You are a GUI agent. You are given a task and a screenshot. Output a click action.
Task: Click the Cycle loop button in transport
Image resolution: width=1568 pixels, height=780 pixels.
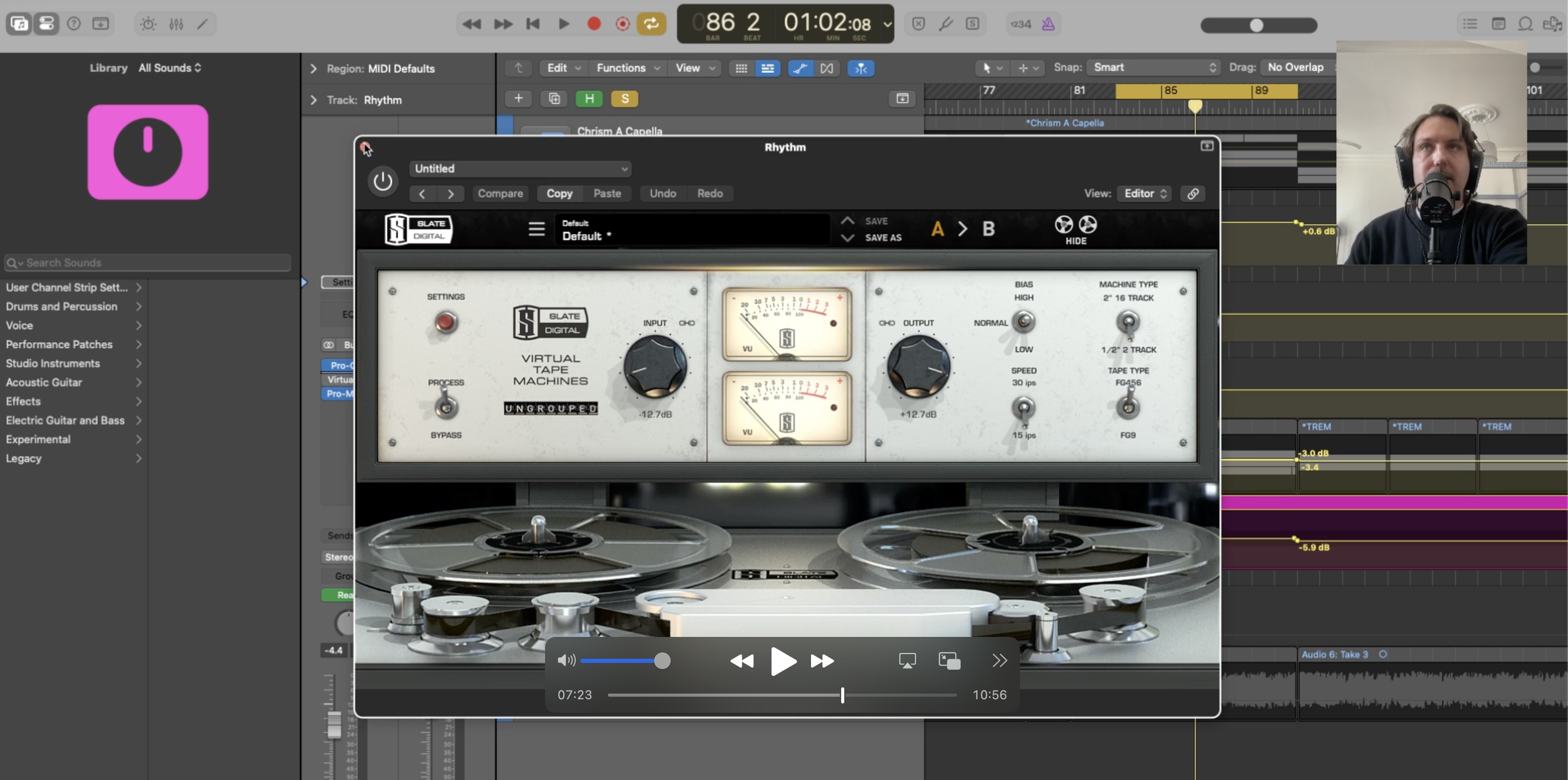tap(651, 24)
